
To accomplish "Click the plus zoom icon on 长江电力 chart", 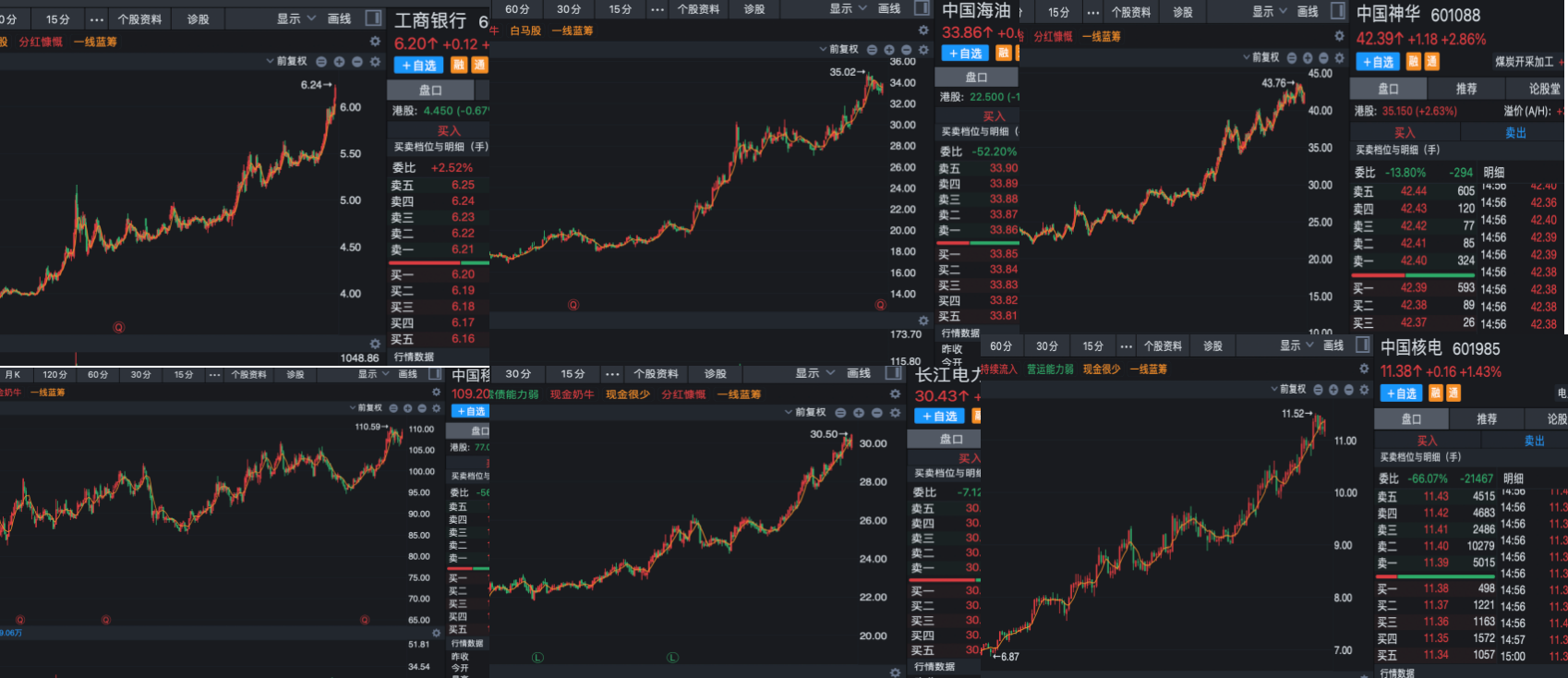I will tap(859, 413).
